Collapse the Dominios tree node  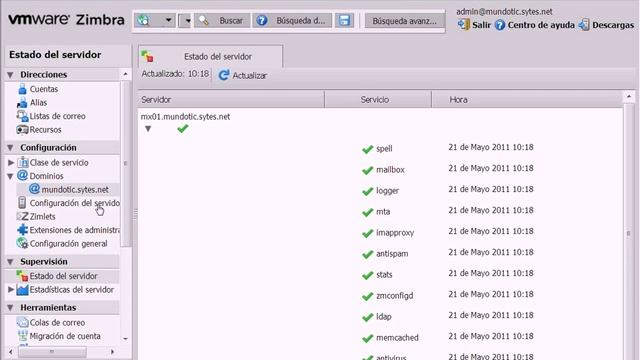pos(11,176)
